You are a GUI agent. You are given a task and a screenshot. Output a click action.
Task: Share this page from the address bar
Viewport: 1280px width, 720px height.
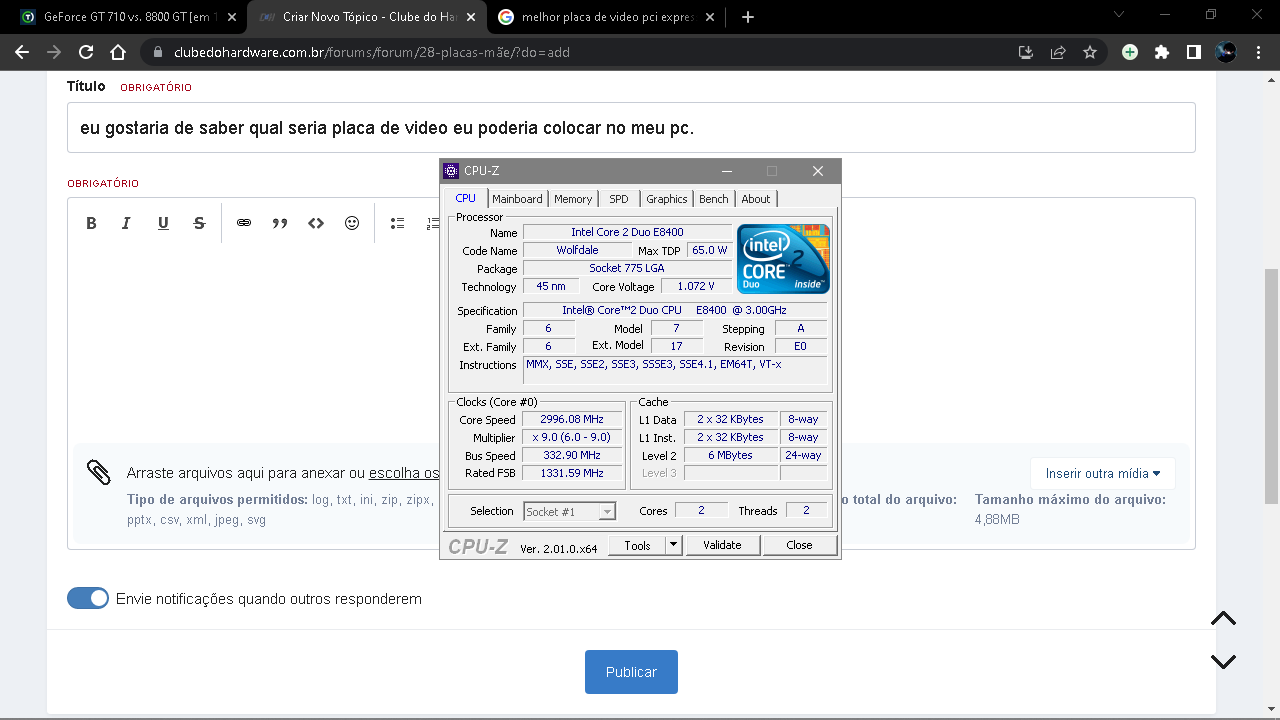(x=1058, y=52)
